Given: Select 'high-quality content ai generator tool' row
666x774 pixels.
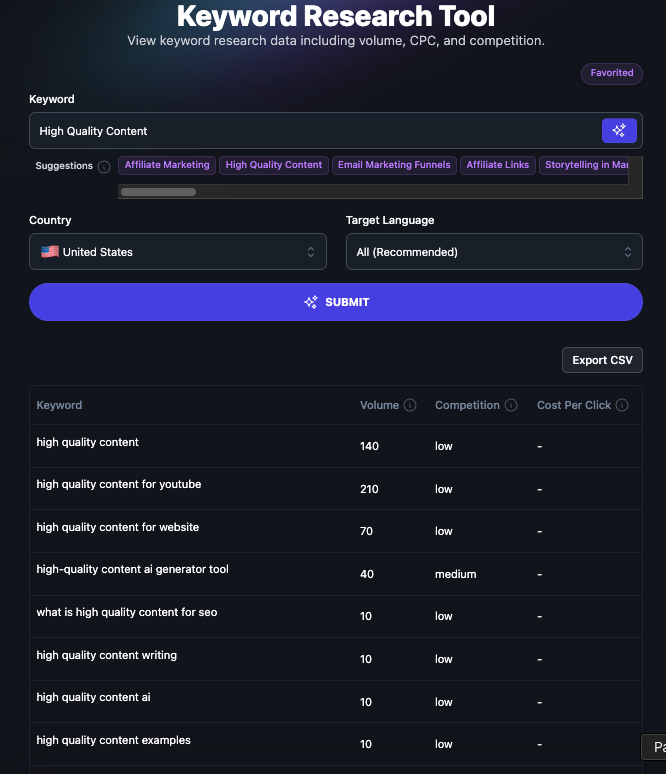Looking at the screenshot, I should click(x=336, y=574).
